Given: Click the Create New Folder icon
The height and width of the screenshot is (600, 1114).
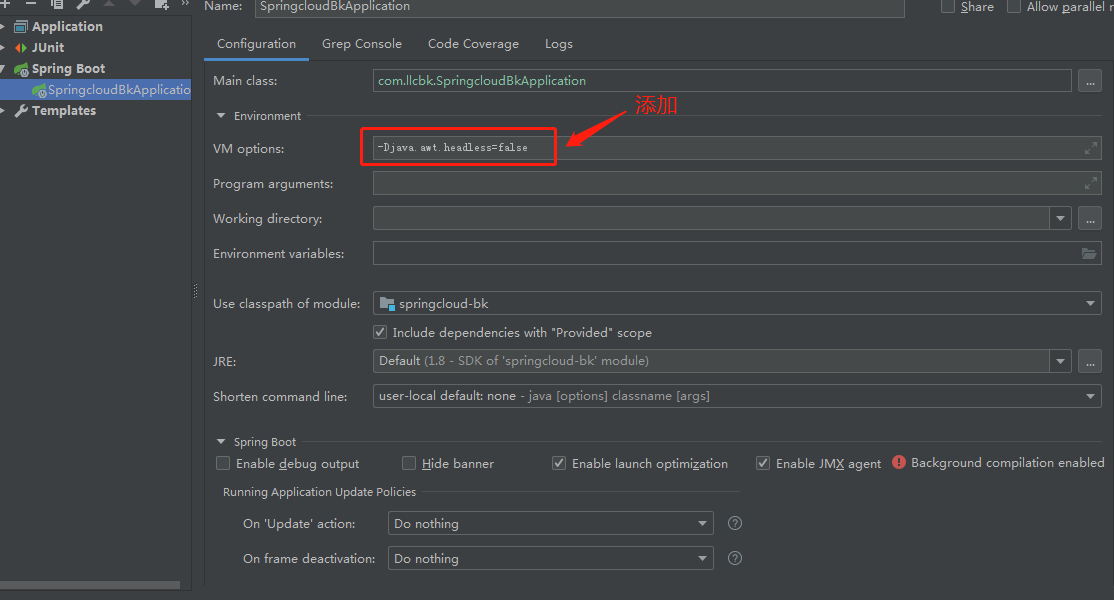Looking at the screenshot, I should pos(162,4).
